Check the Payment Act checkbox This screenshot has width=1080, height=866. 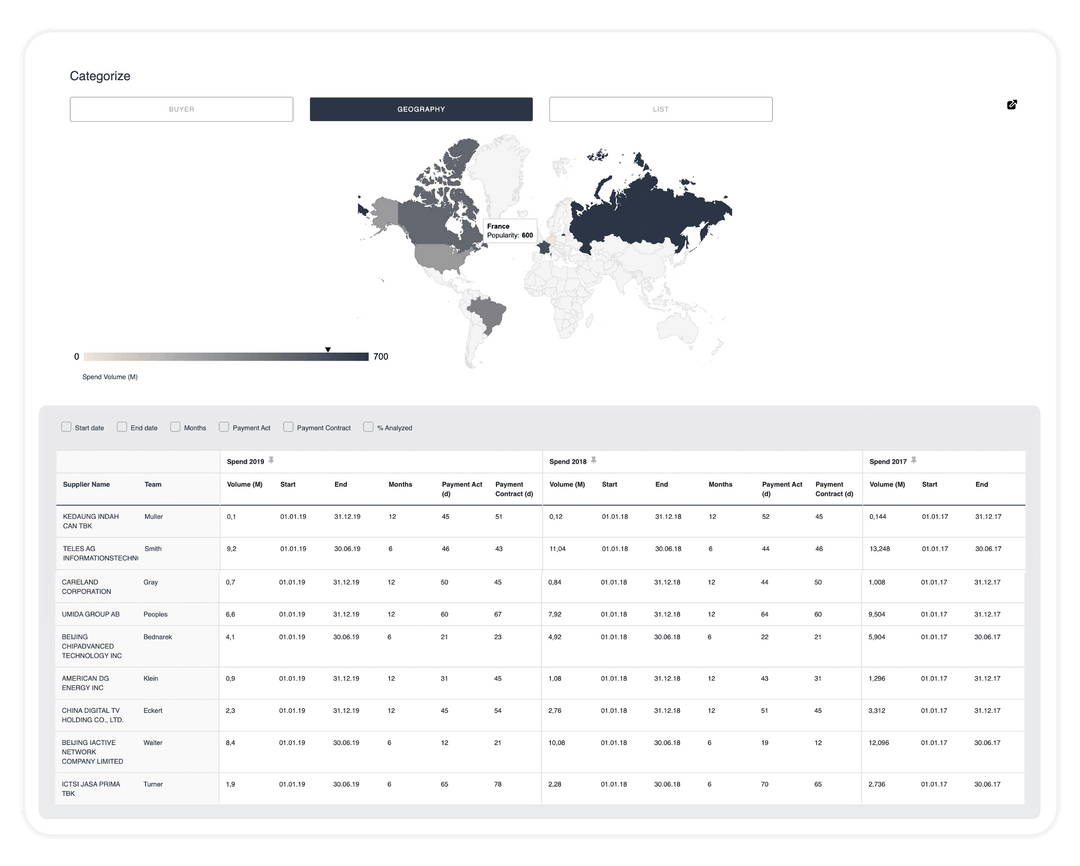(x=223, y=426)
